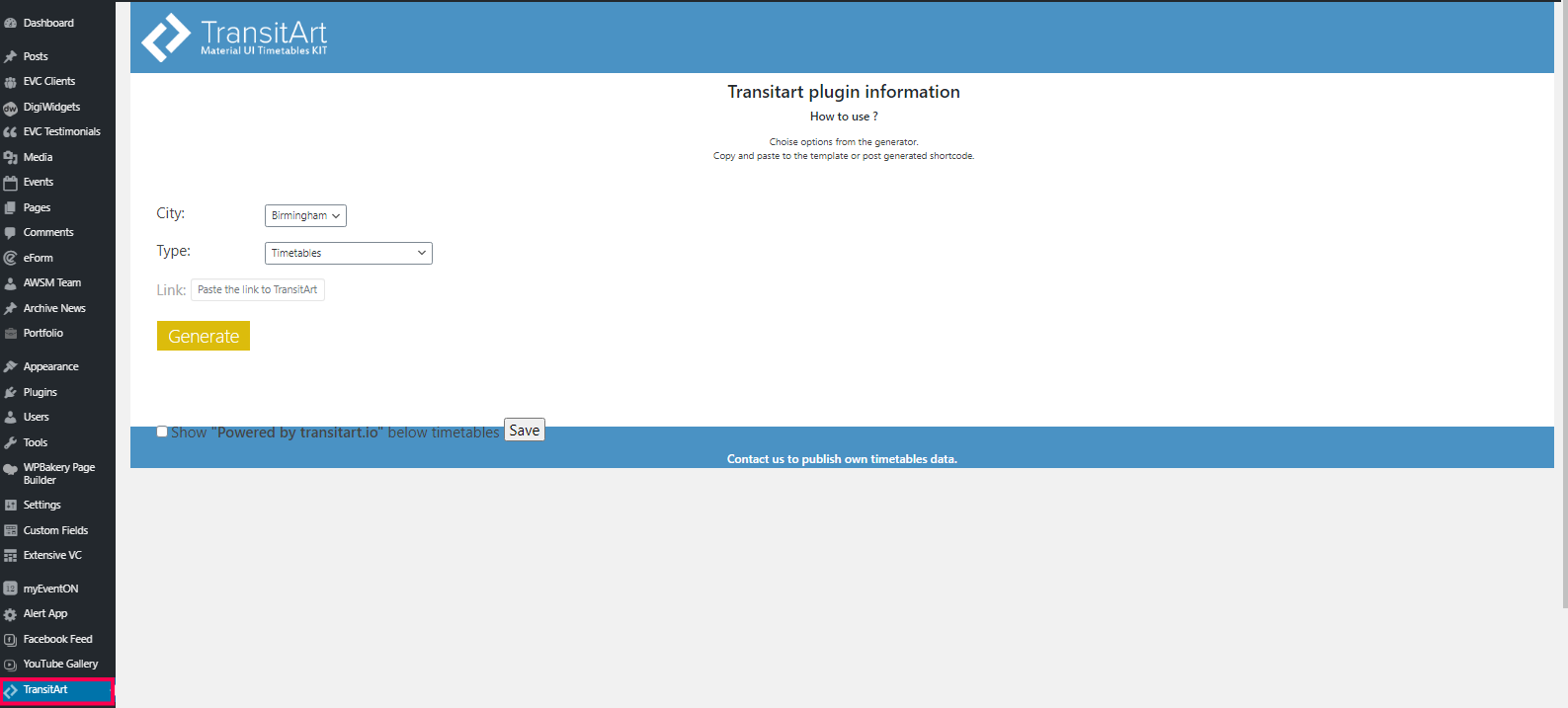This screenshot has width=1568, height=708.
Task: Click the Users person icon
Action: (x=11, y=418)
